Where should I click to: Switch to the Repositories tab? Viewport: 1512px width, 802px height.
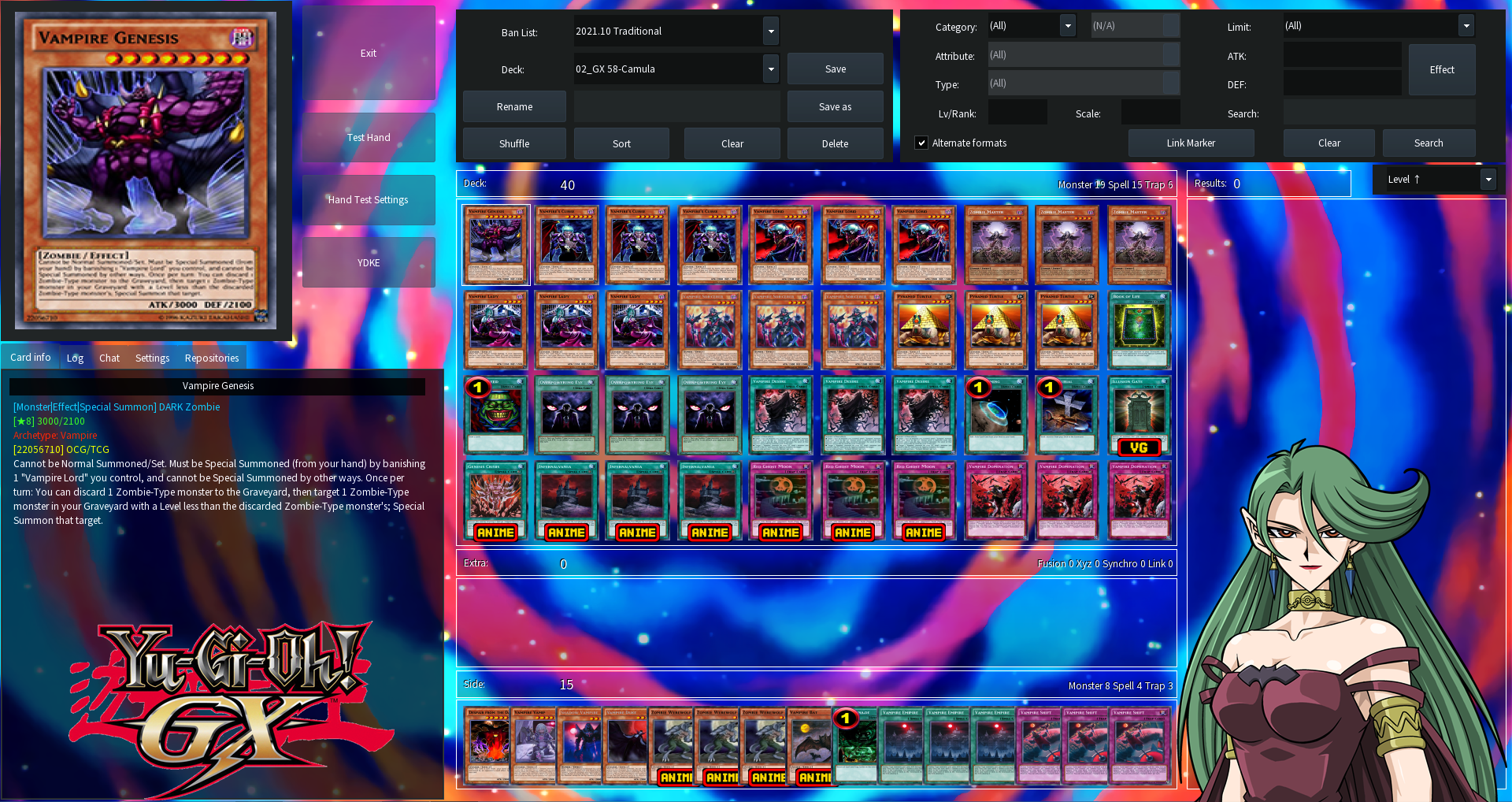212,358
